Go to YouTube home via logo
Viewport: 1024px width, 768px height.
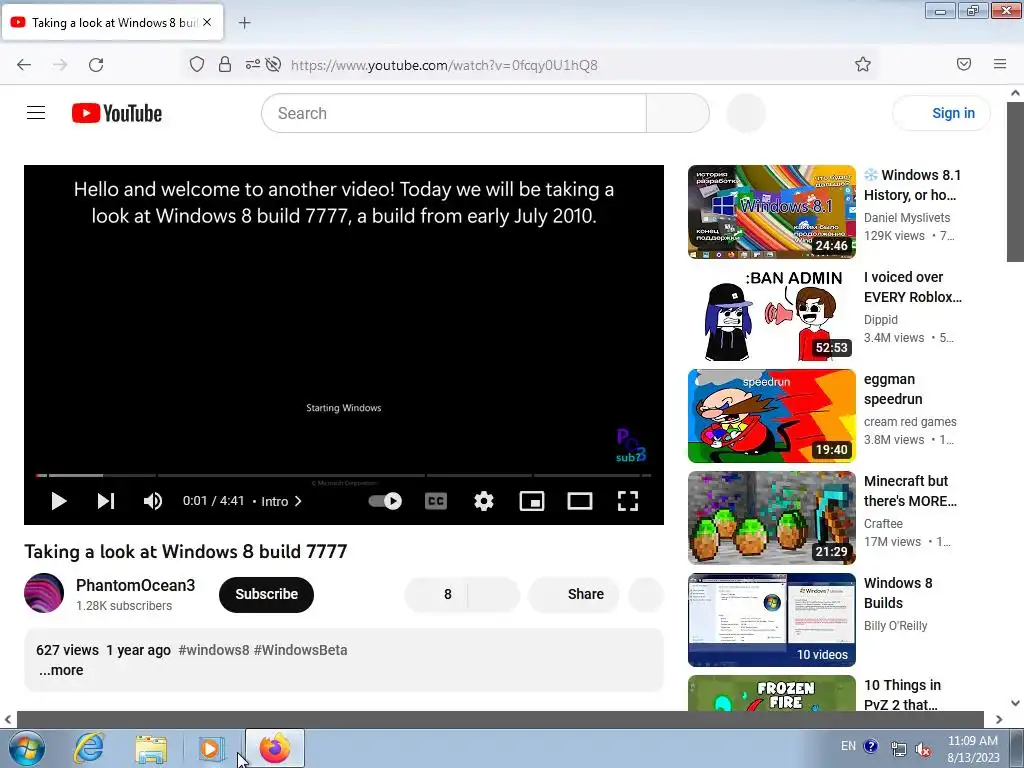tap(117, 113)
